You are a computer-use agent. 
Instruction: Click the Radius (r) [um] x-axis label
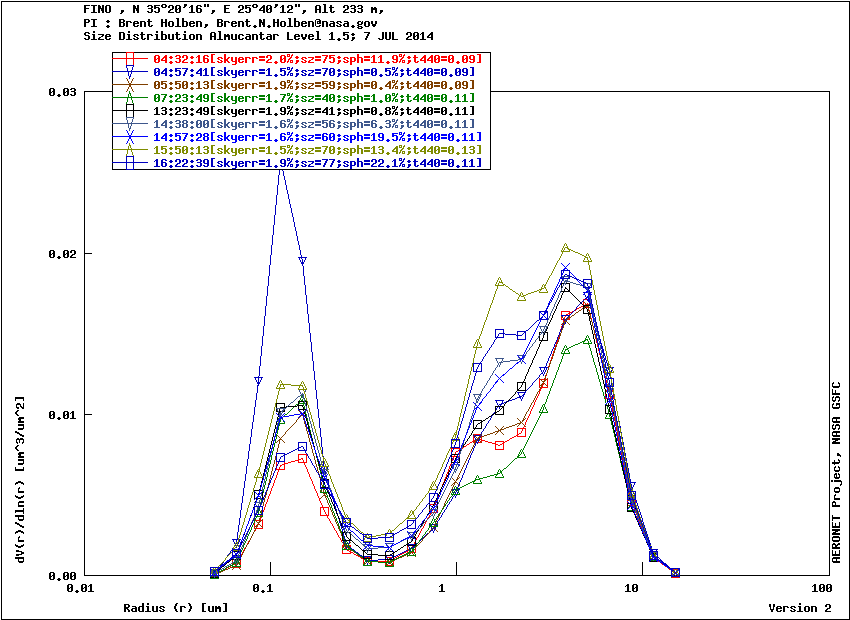pyautogui.click(x=175, y=607)
